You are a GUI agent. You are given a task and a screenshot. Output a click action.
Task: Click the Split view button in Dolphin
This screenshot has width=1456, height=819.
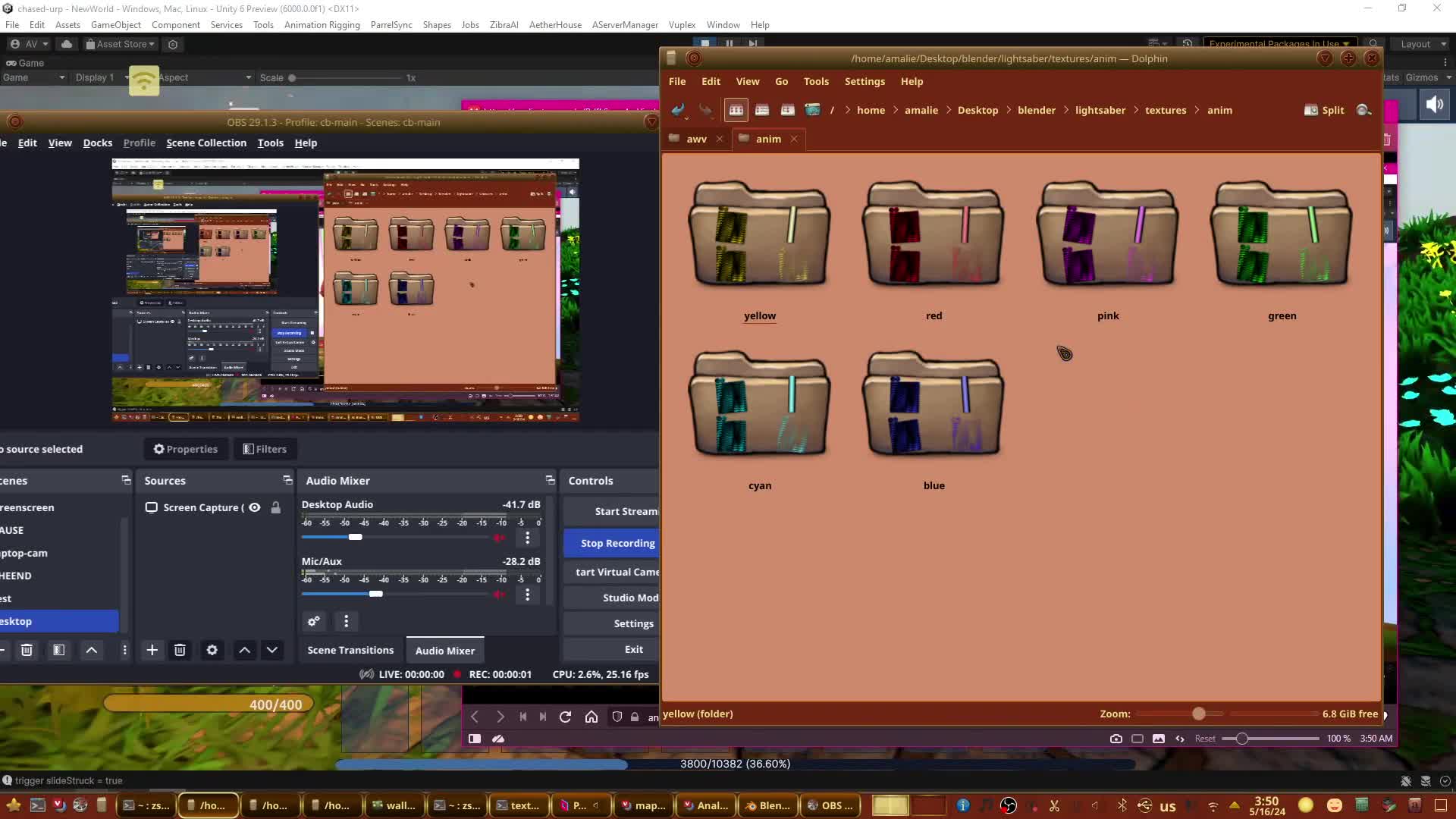[x=1324, y=110]
